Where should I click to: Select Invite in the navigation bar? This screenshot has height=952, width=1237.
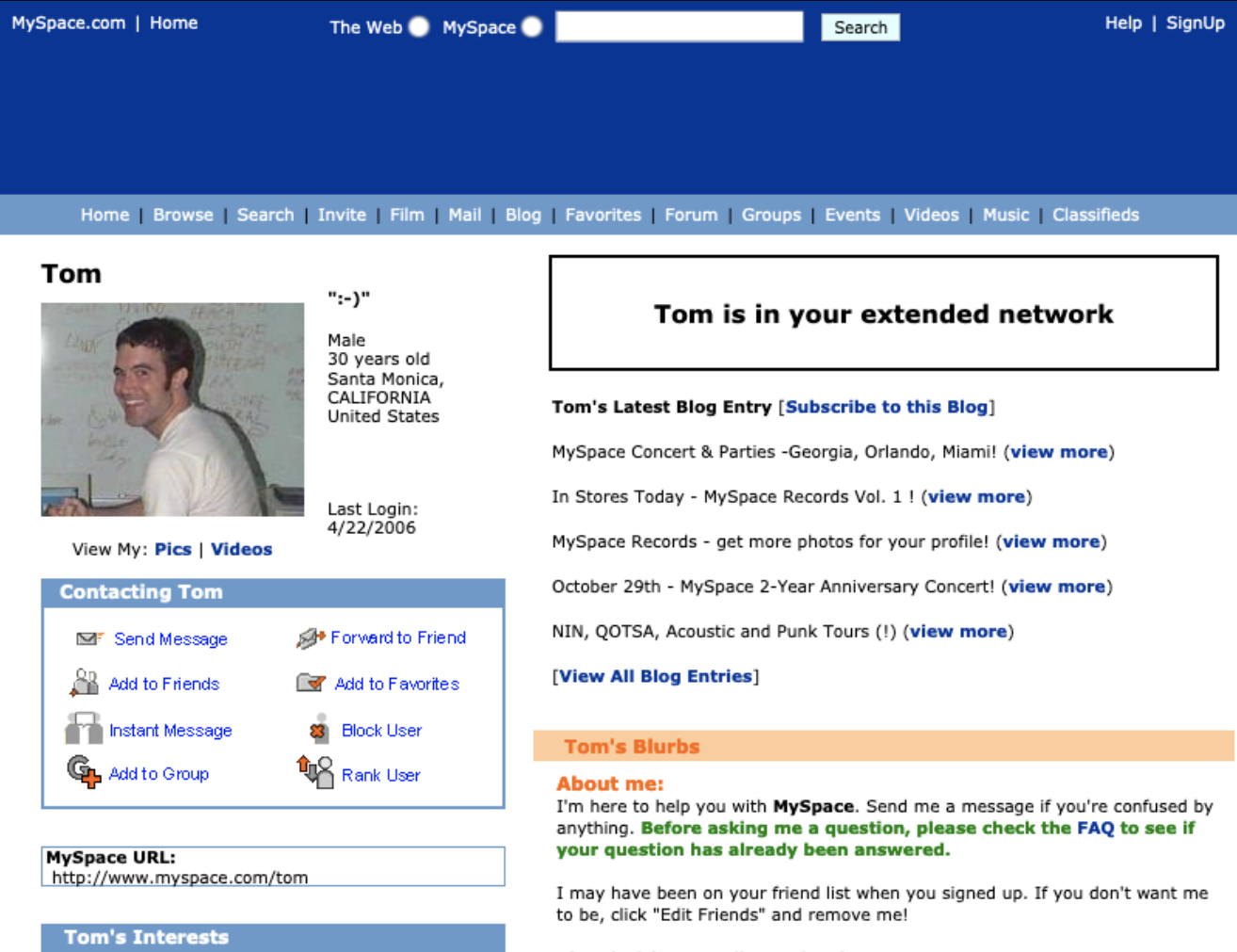click(342, 215)
